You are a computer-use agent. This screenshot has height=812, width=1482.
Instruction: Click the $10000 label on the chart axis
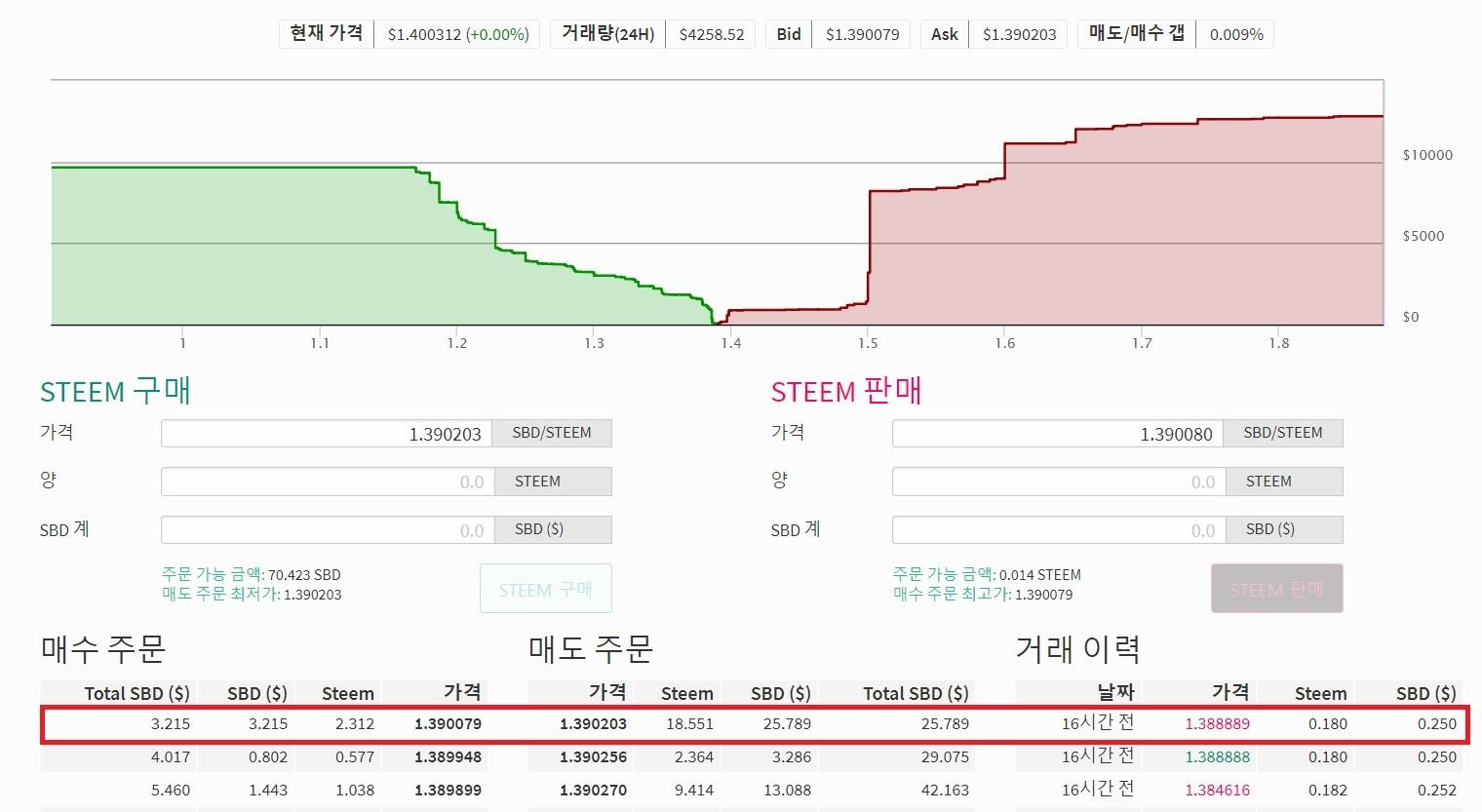coord(1427,155)
